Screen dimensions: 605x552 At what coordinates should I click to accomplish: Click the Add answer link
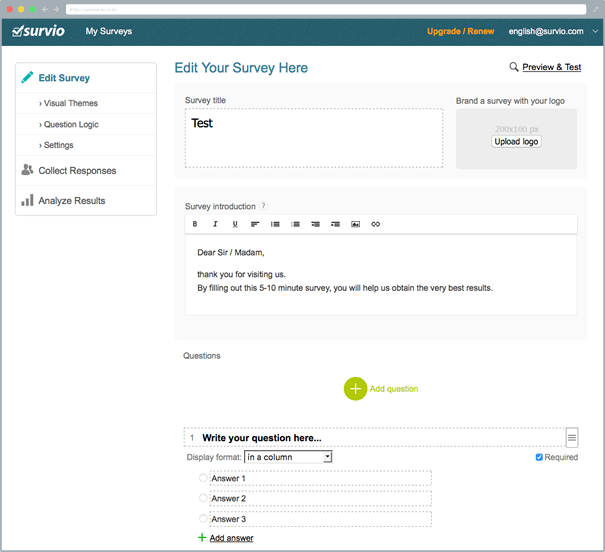(x=231, y=538)
